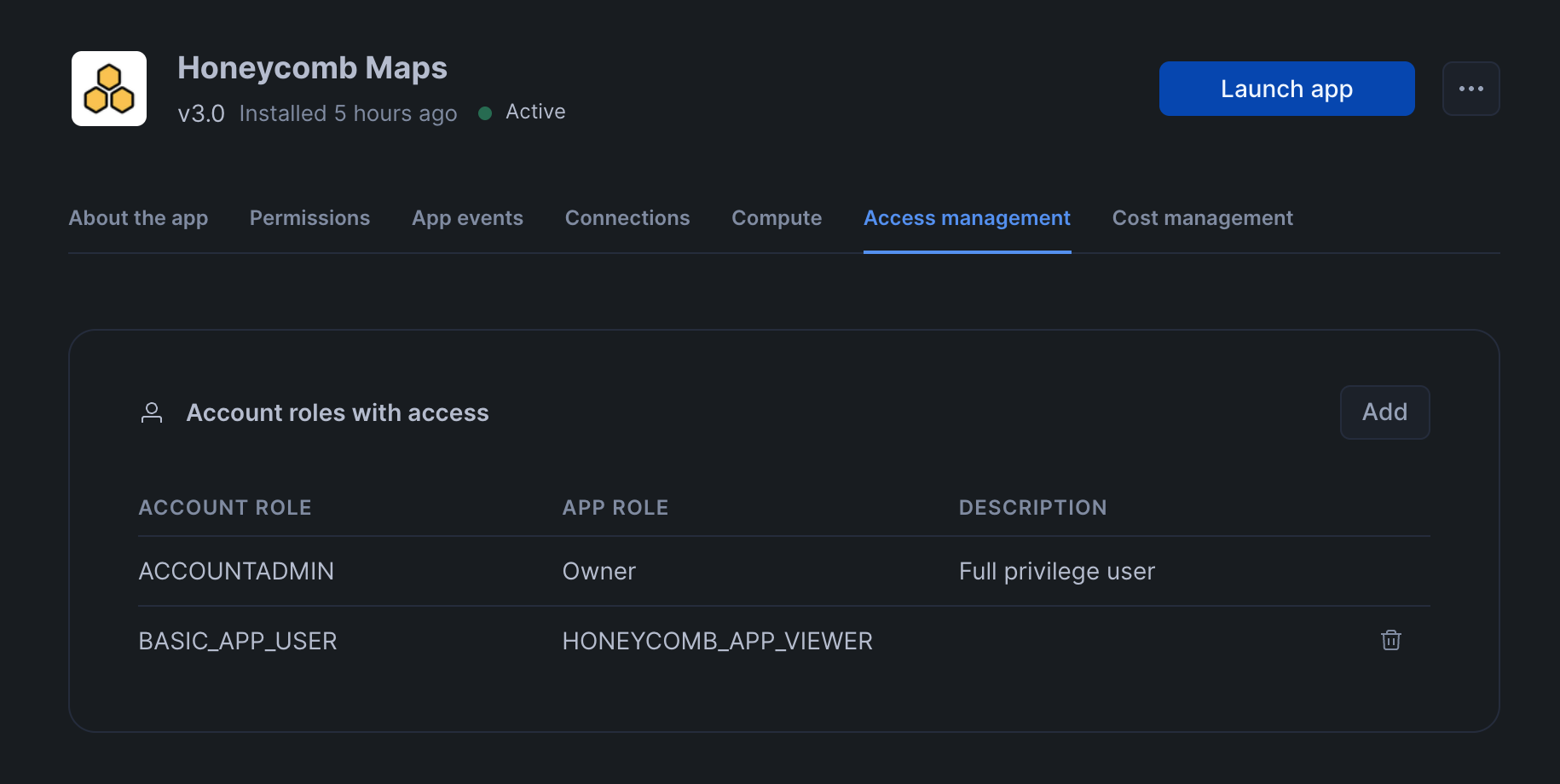Click the Honeycomb Maps app logo

[108, 88]
